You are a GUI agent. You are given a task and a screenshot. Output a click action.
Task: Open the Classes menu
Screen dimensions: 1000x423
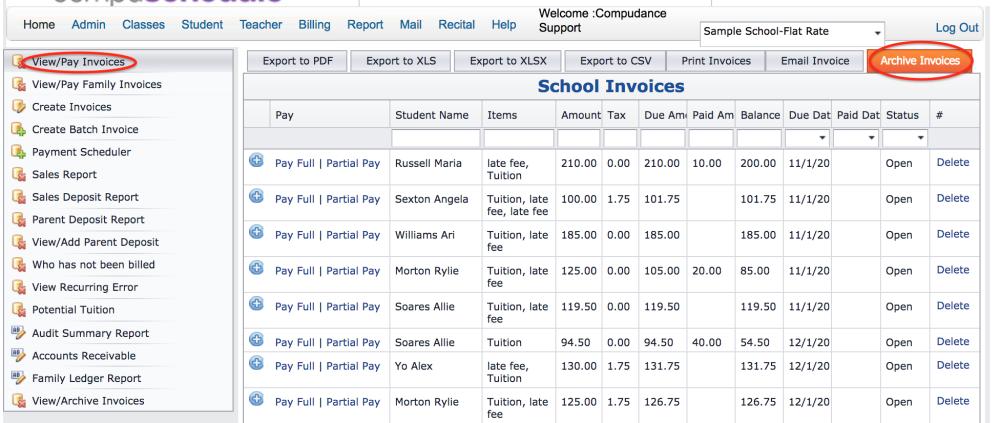[x=143, y=25]
